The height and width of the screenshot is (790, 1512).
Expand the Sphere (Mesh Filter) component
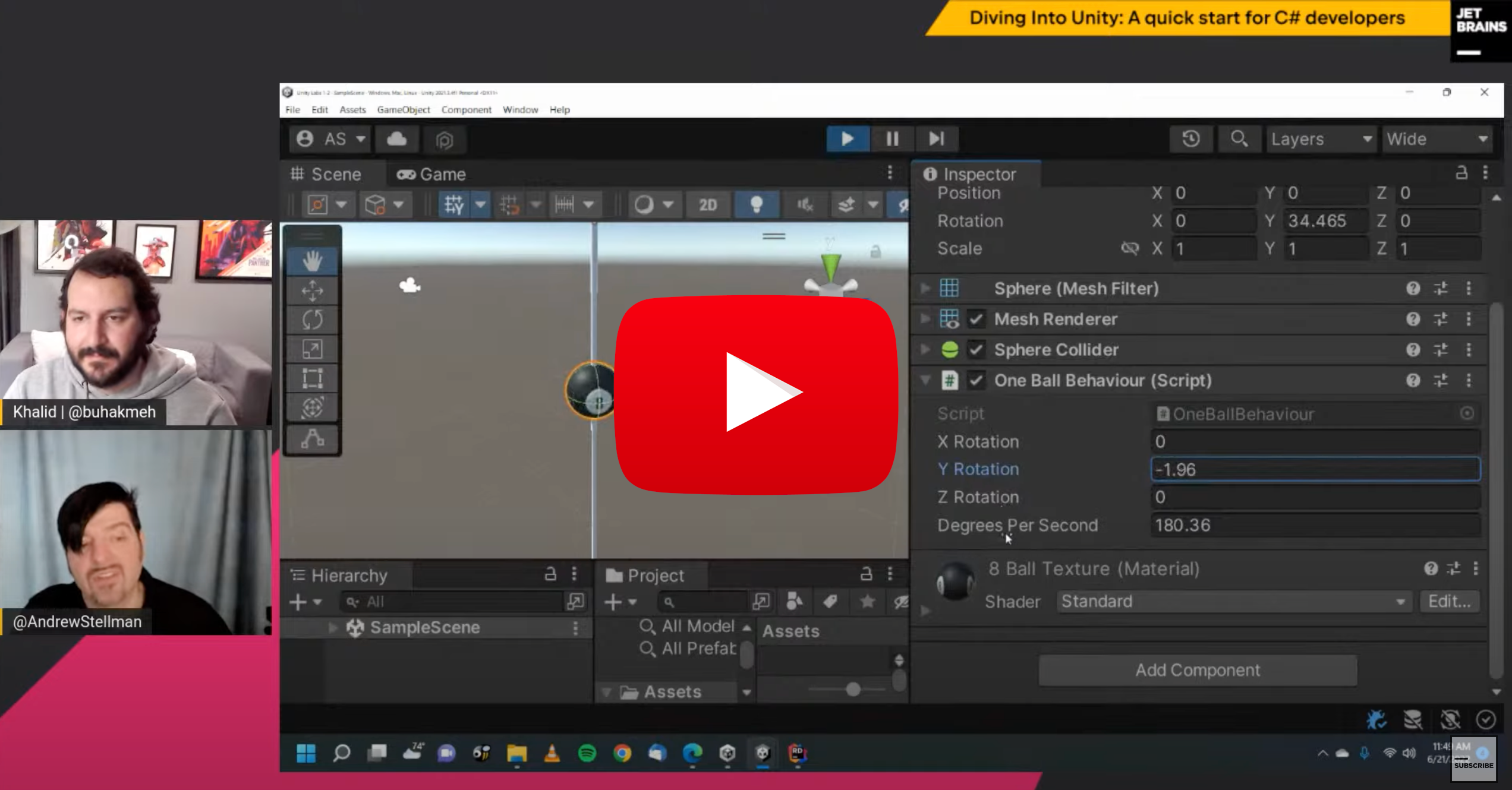pos(925,288)
